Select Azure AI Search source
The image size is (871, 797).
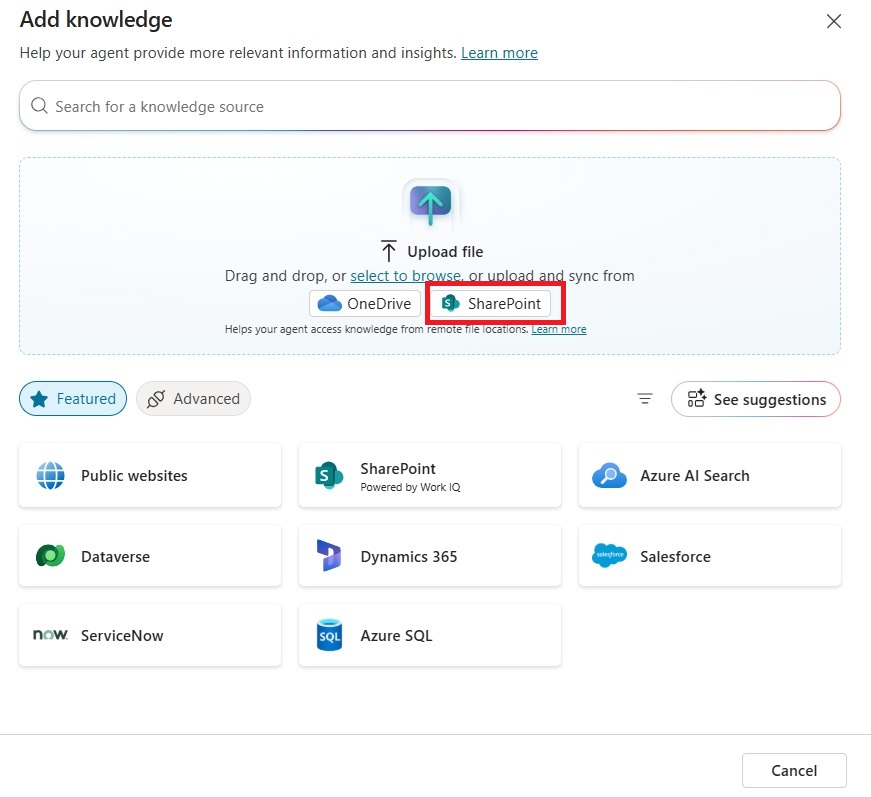coord(709,476)
